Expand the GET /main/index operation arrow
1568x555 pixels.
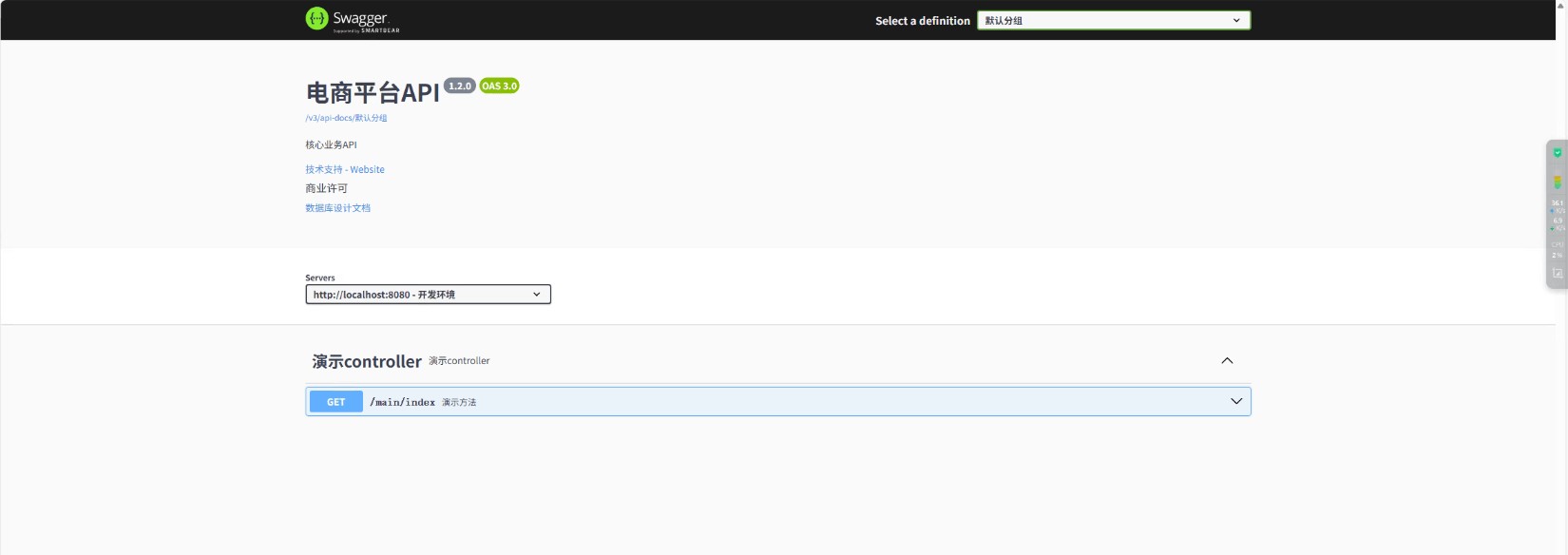(x=1236, y=402)
